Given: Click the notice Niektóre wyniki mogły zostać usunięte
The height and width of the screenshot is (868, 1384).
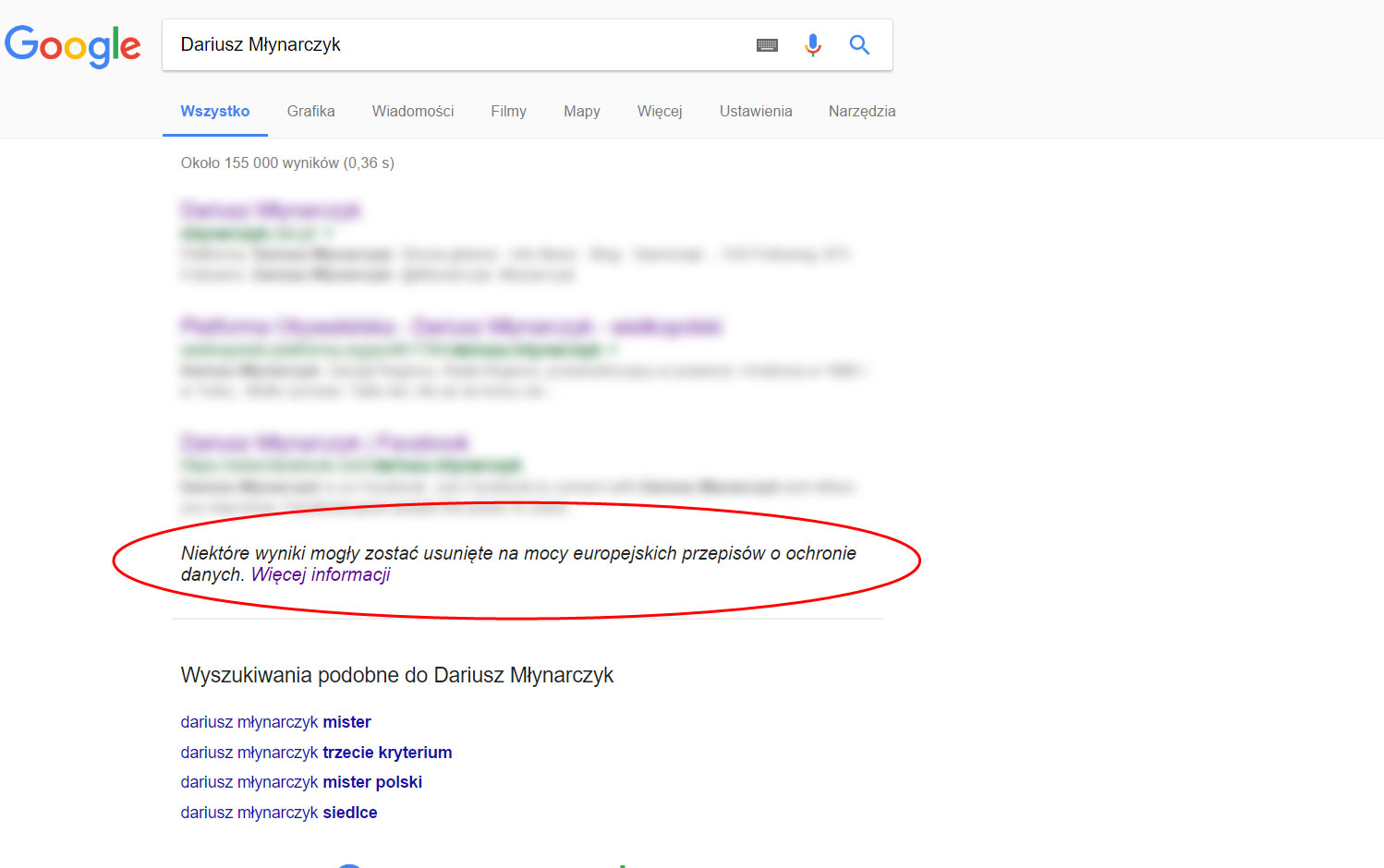Looking at the screenshot, I should click(x=518, y=563).
